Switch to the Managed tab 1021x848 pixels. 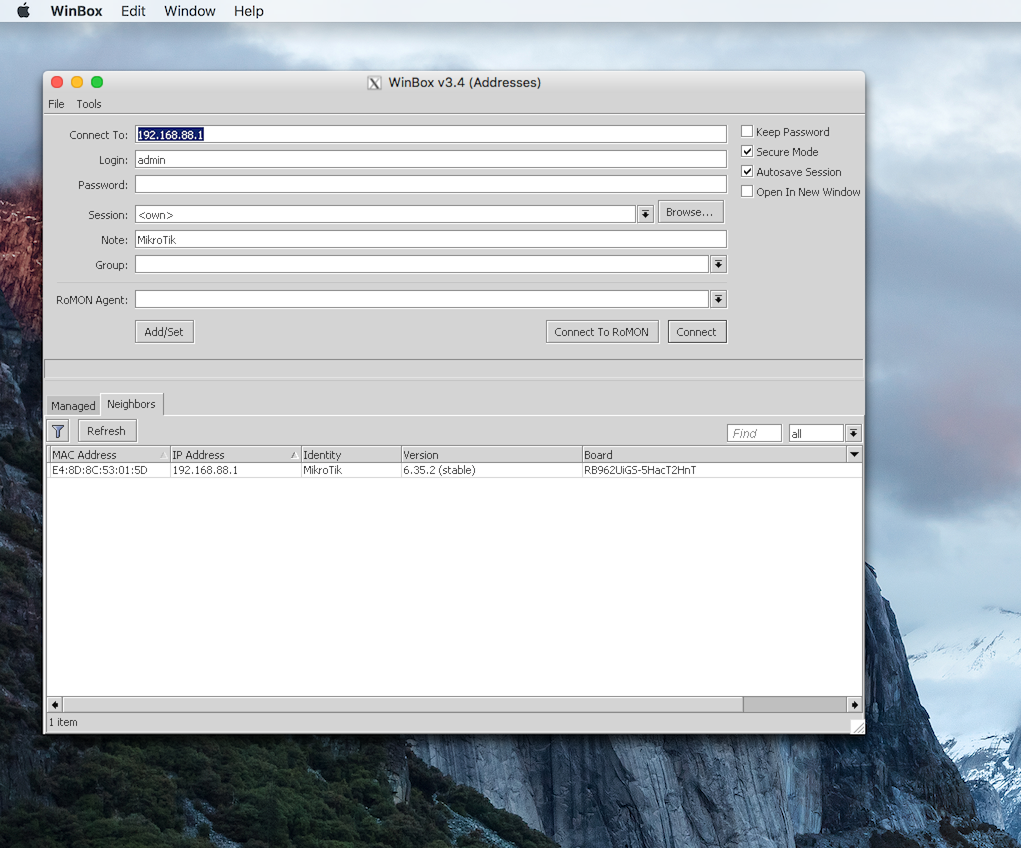(73, 406)
